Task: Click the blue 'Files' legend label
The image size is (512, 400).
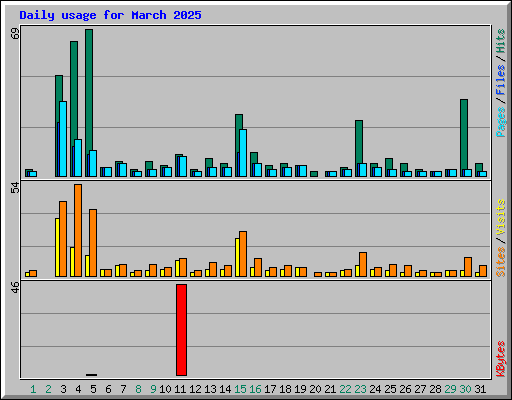Action: pos(501,80)
